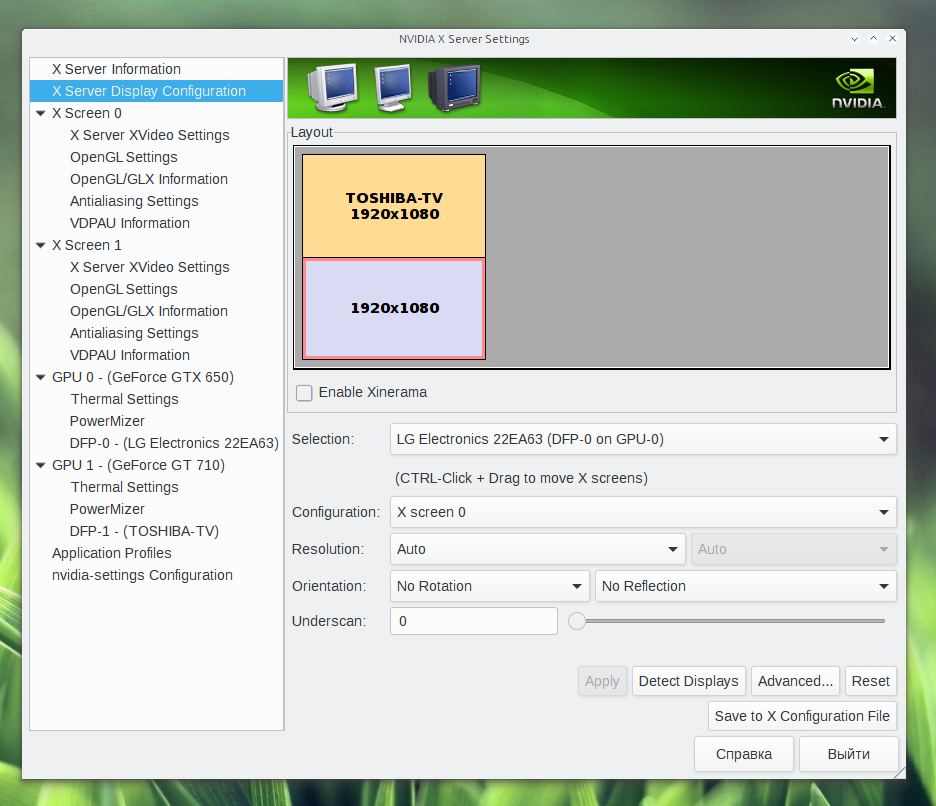This screenshot has height=806, width=936.
Task: Click the Advanced... button
Action: pyautogui.click(x=795, y=681)
